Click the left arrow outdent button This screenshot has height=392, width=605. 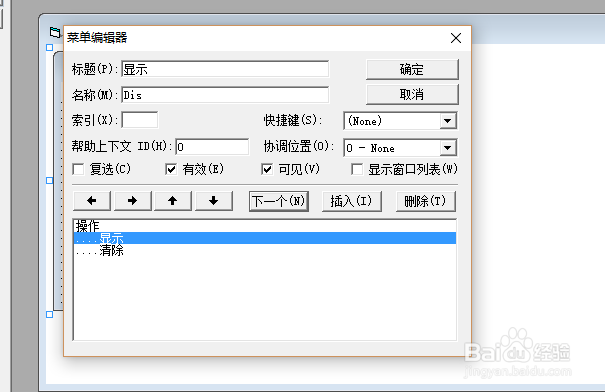coord(92,201)
